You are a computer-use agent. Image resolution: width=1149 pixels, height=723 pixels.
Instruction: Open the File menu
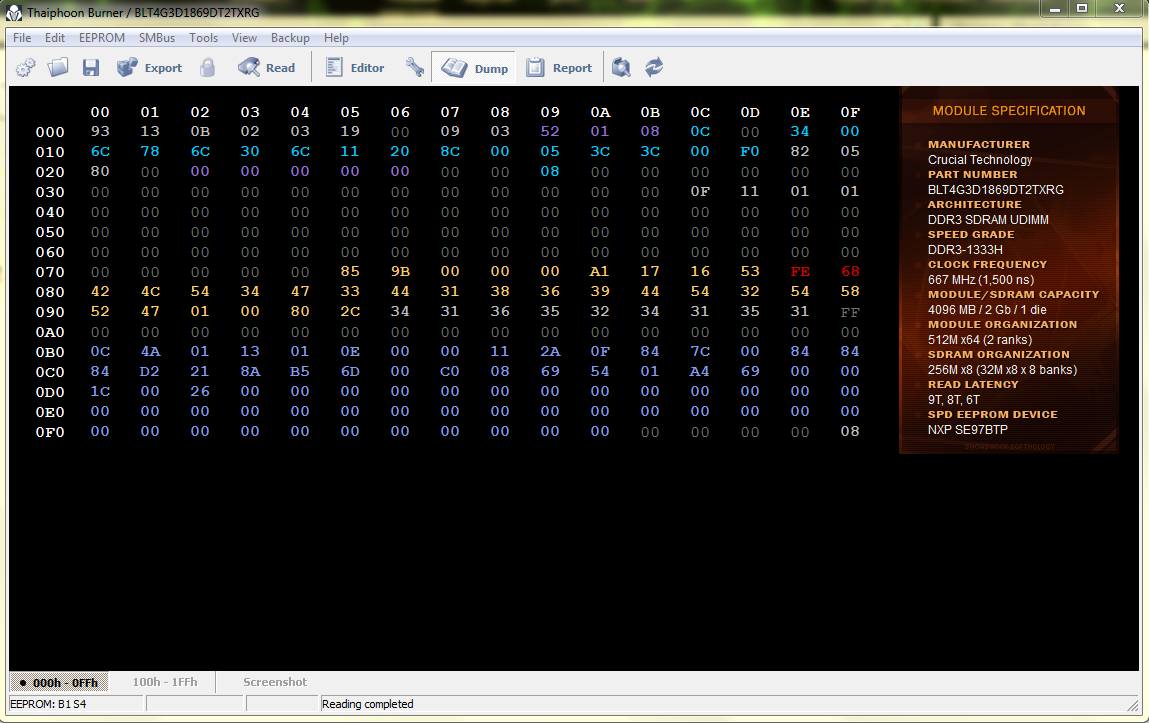[x=22, y=37]
